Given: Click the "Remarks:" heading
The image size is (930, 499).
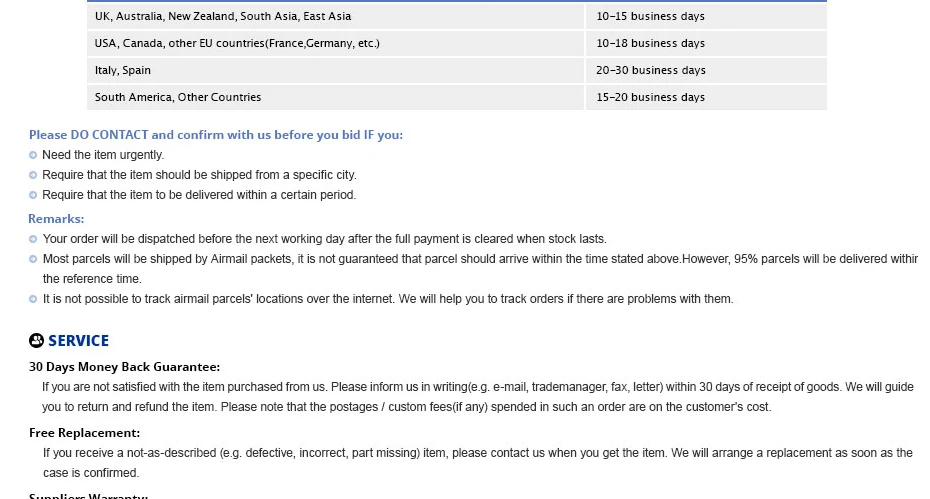Looking at the screenshot, I should click(x=56, y=219).
